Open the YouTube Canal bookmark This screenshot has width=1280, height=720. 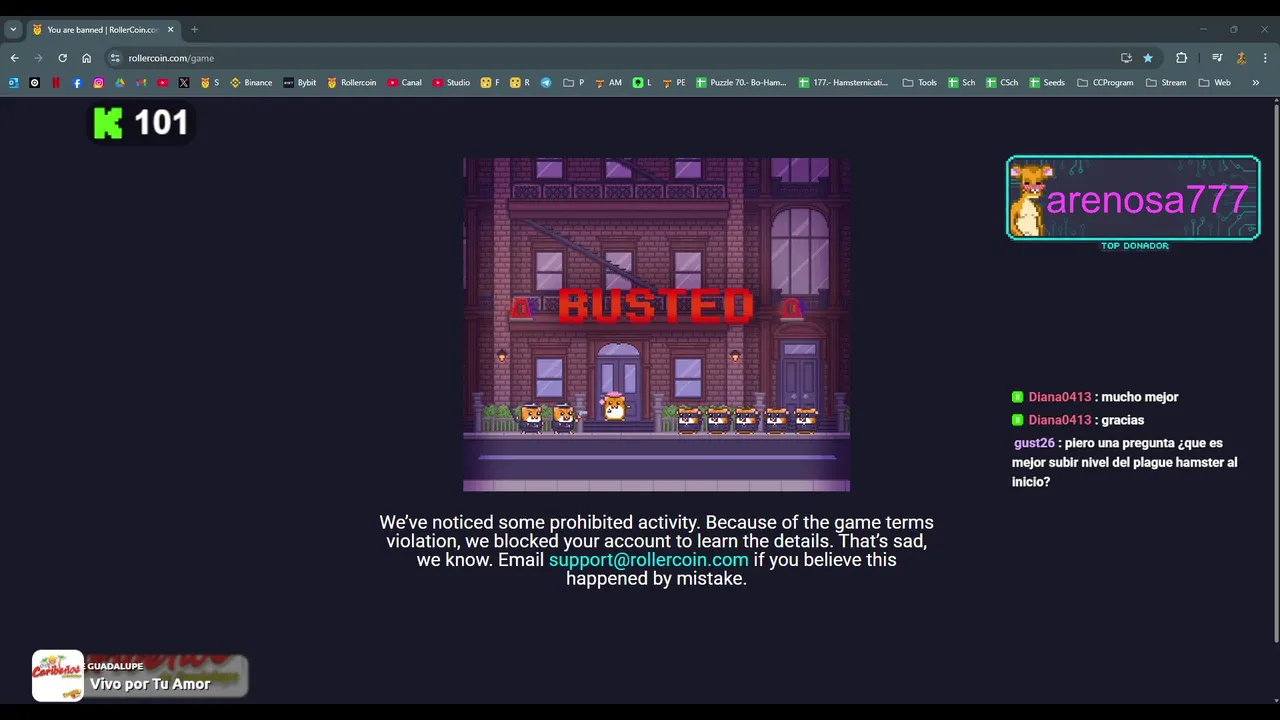[405, 83]
